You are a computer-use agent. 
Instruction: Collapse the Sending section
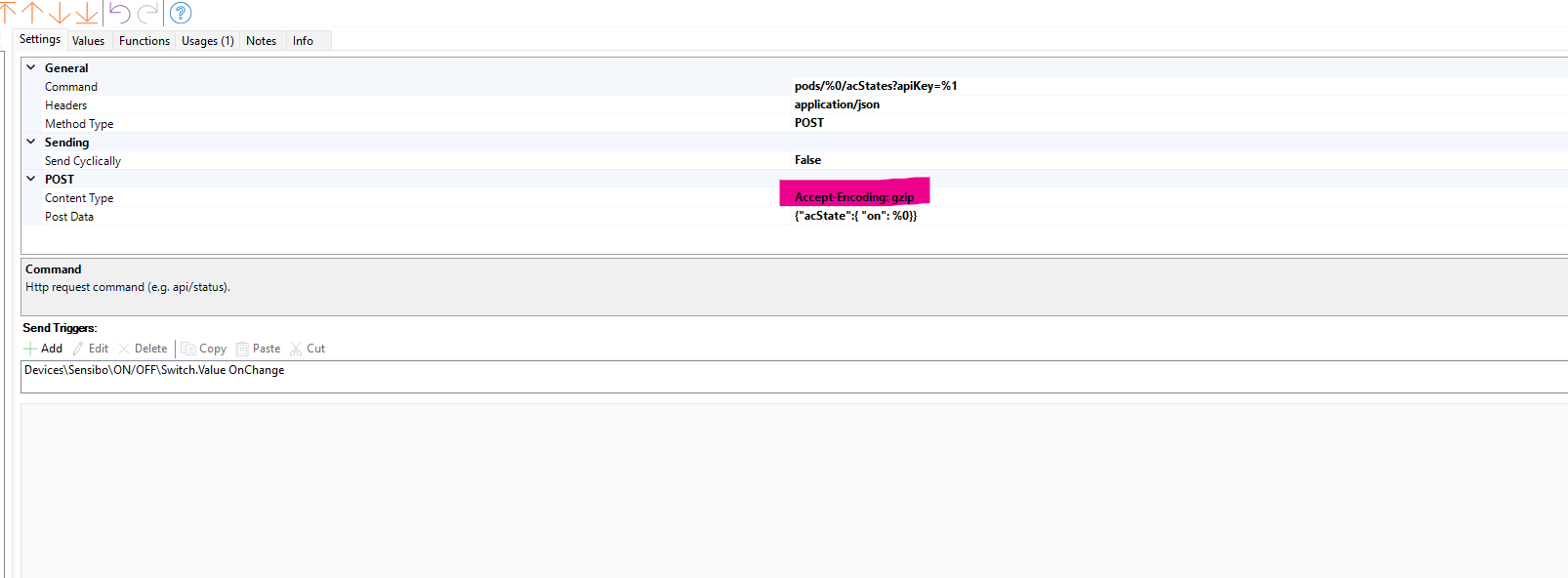pyautogui.click(x=31, y=142)
